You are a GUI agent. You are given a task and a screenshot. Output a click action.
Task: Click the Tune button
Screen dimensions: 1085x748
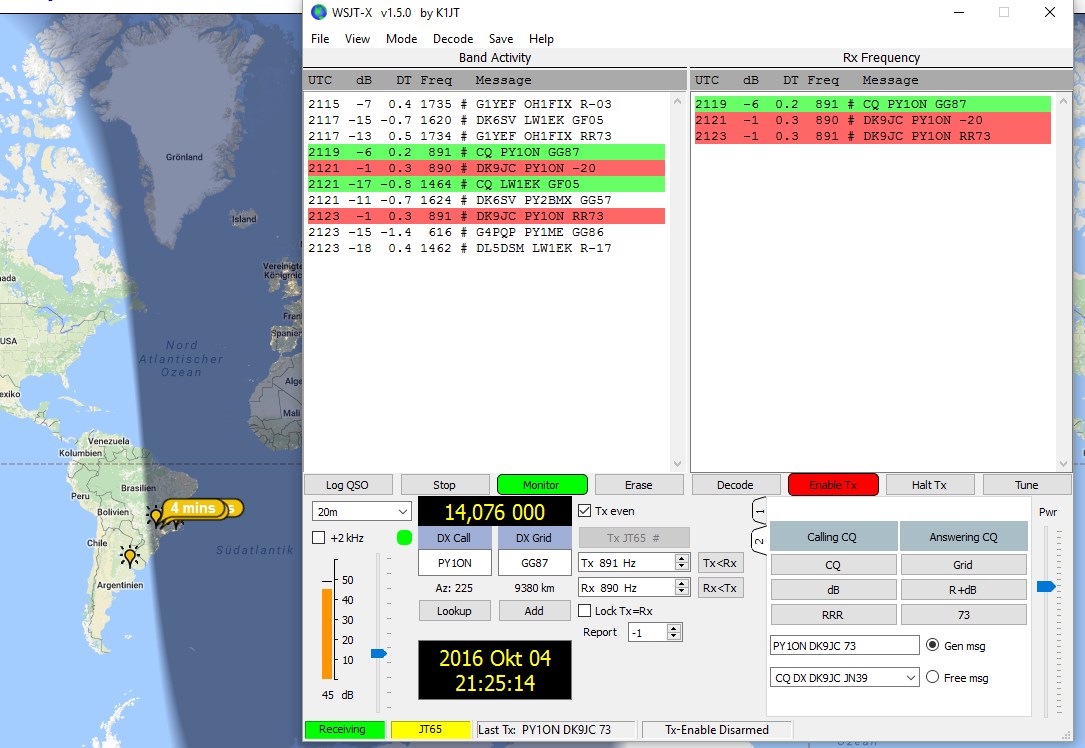[x=1026, y=485]
